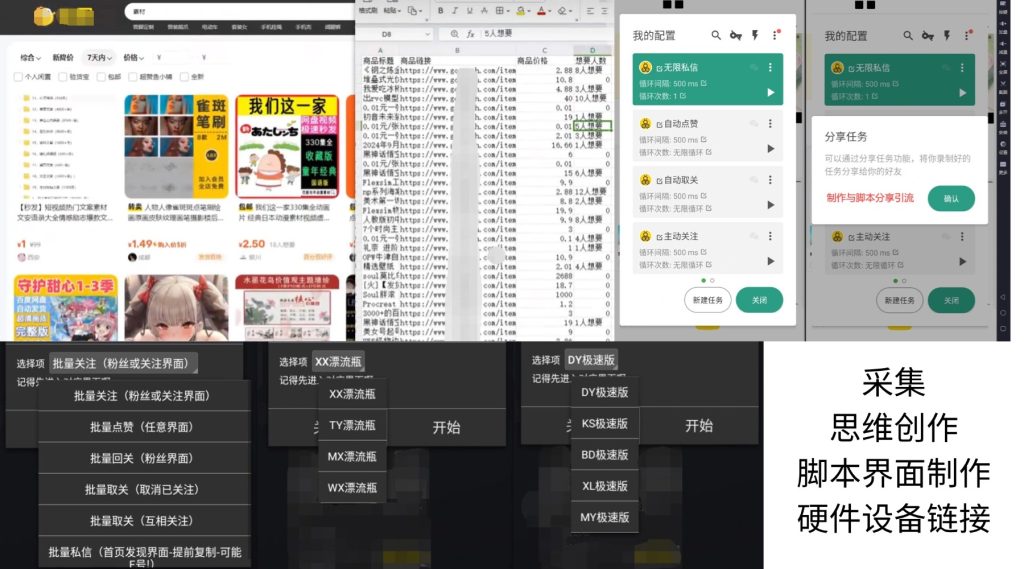Open header three-dot menu in undimmed 我的配置
This screenshot has width=1024, height=569.
point(775,35)
